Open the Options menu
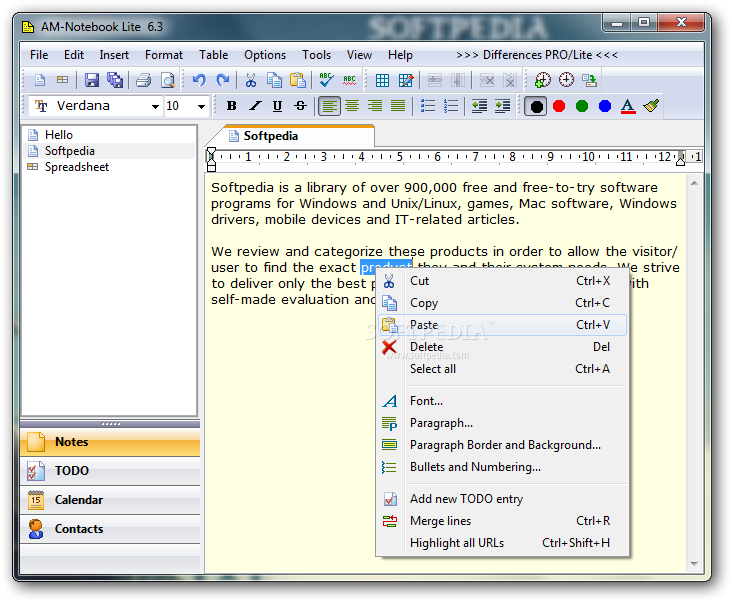 click(265, 55)
